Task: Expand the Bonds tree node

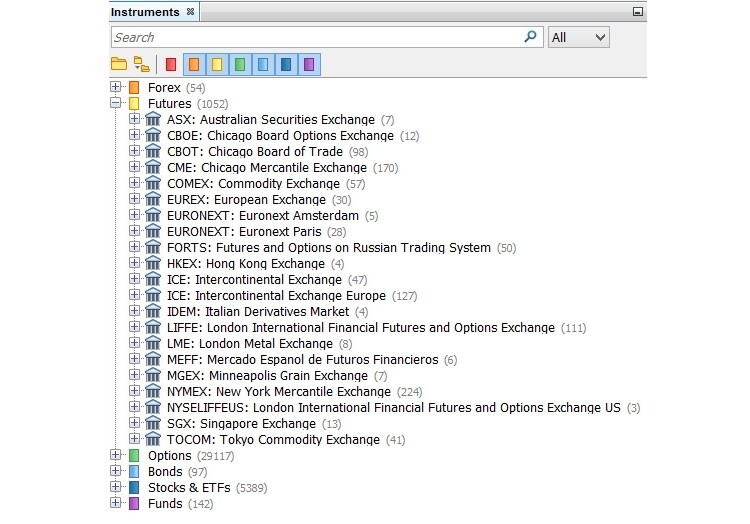Action: 115,471
